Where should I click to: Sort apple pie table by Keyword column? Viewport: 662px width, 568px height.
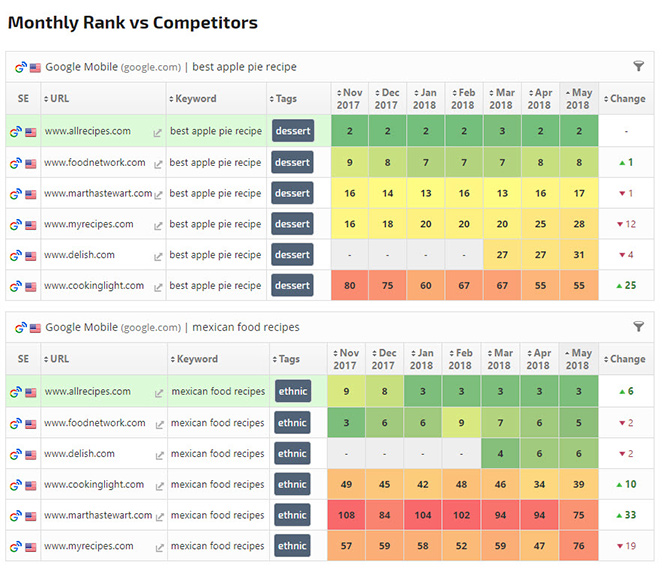195,99
